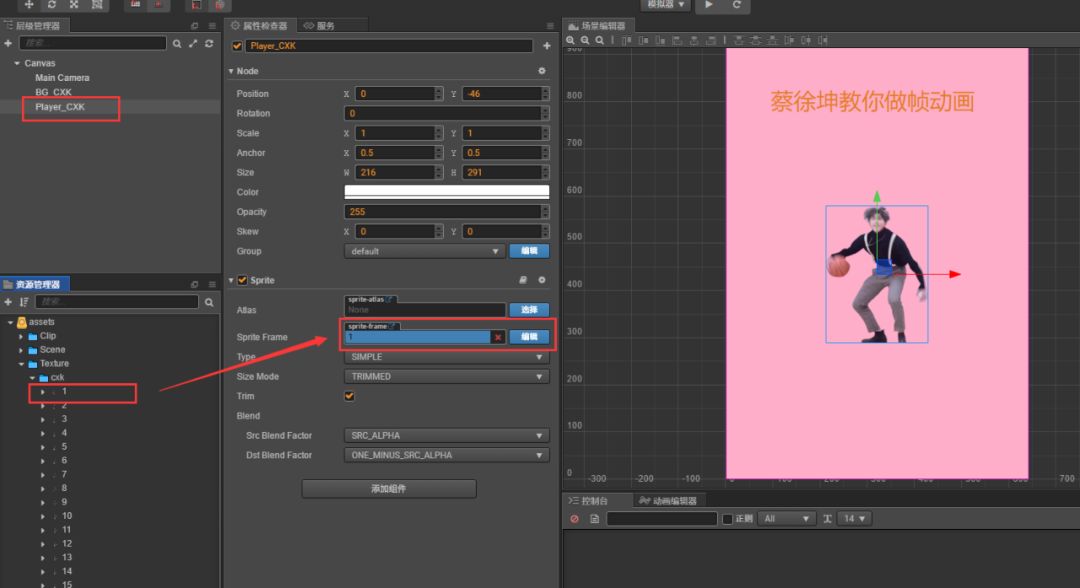Open Sprite component help document icon
The width and height of the screenshot is (1080, 588).
(523, 280)
